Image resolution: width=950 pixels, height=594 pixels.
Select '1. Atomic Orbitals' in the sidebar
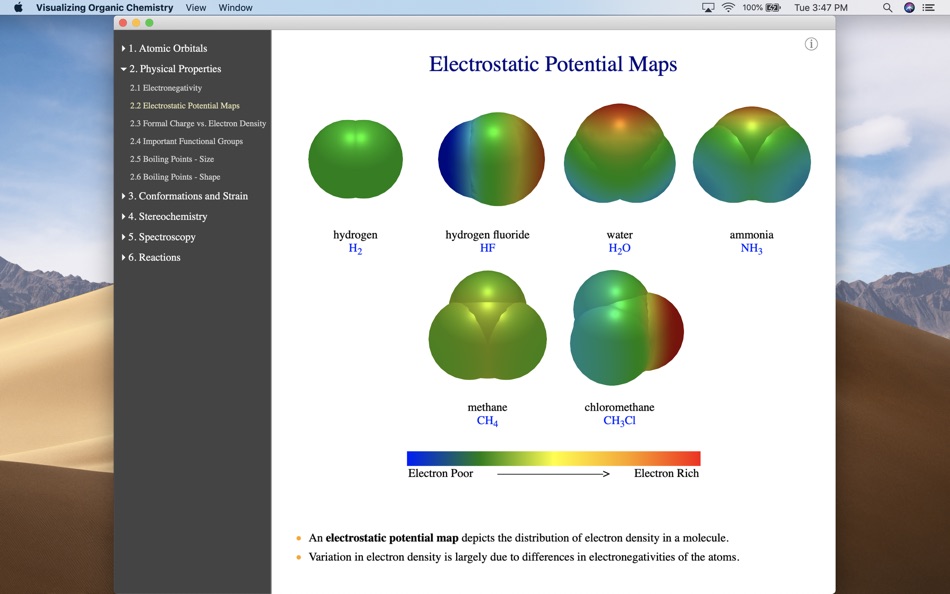pos(166,47)
